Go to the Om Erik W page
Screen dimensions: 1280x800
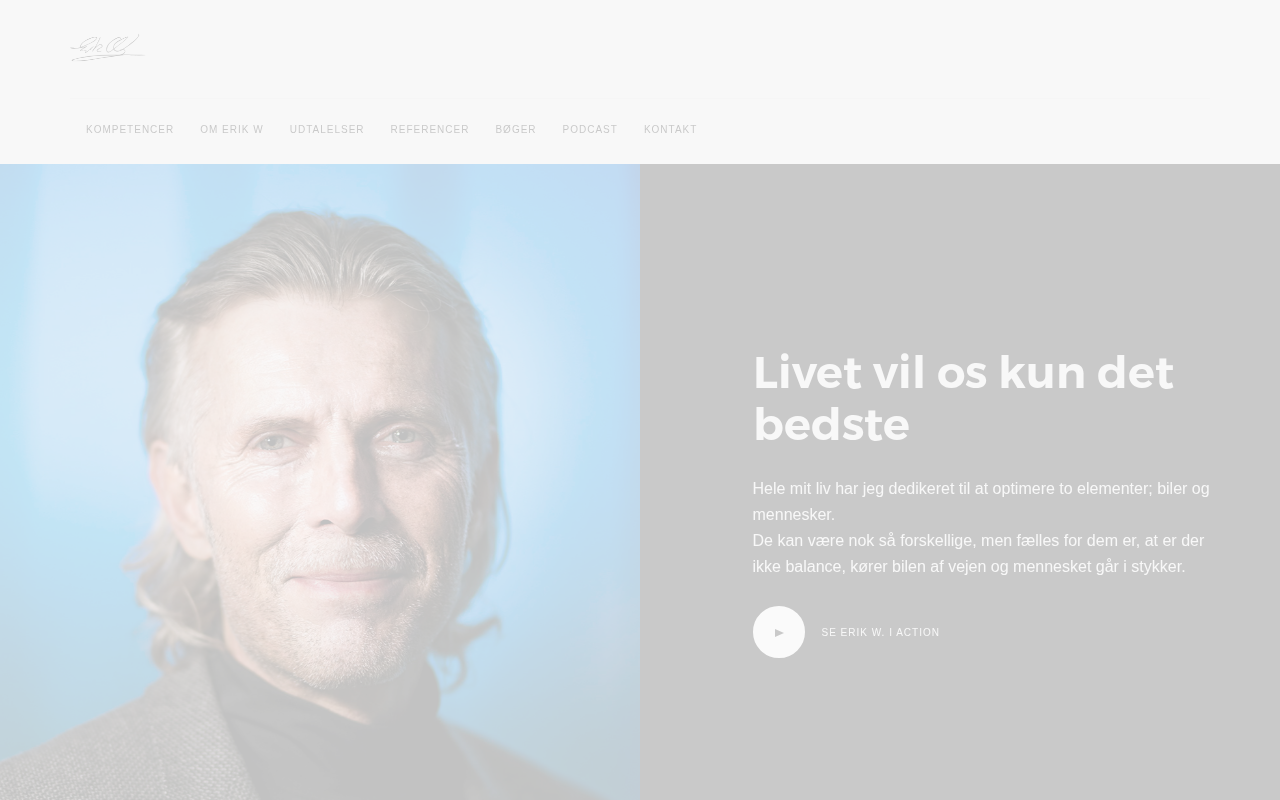pyautogui.click(x=232, y=130)
